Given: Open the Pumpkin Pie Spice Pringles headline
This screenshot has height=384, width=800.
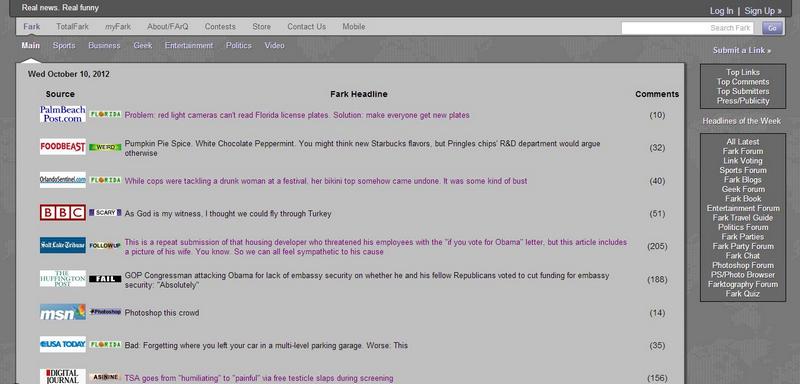Looking at the screenshot, I should click(x=362, y=148).
